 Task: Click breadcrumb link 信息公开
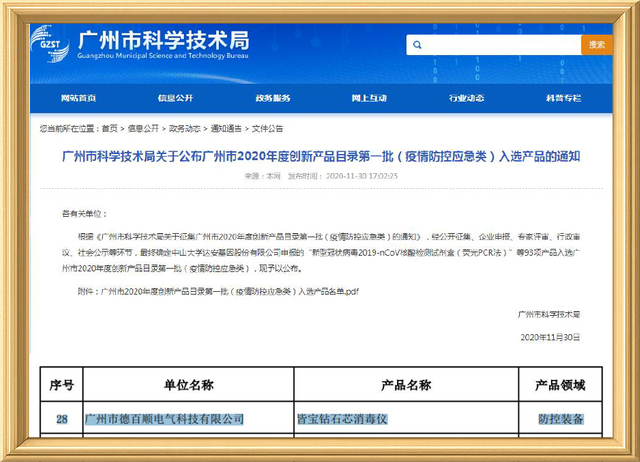click(x=143, y=129)
